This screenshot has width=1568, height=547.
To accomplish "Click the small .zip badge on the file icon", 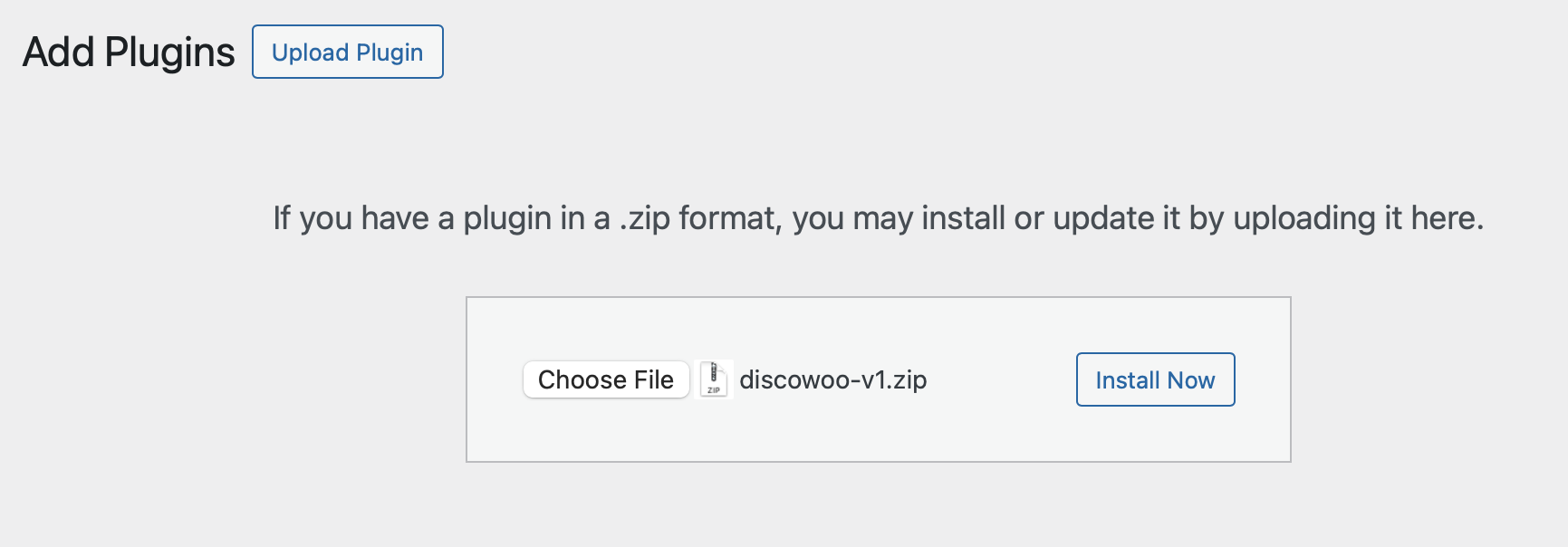I will click(x=713, y=390).
